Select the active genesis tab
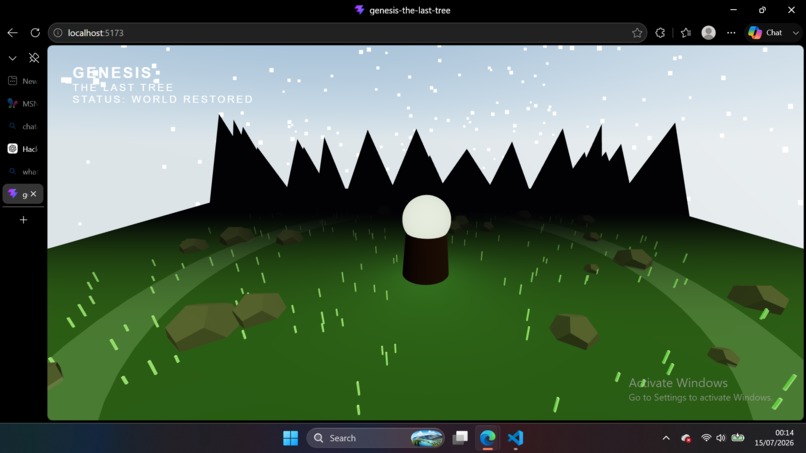Image resolution: width=806 pixels, height=453 pixels. (x=17, y=194)
